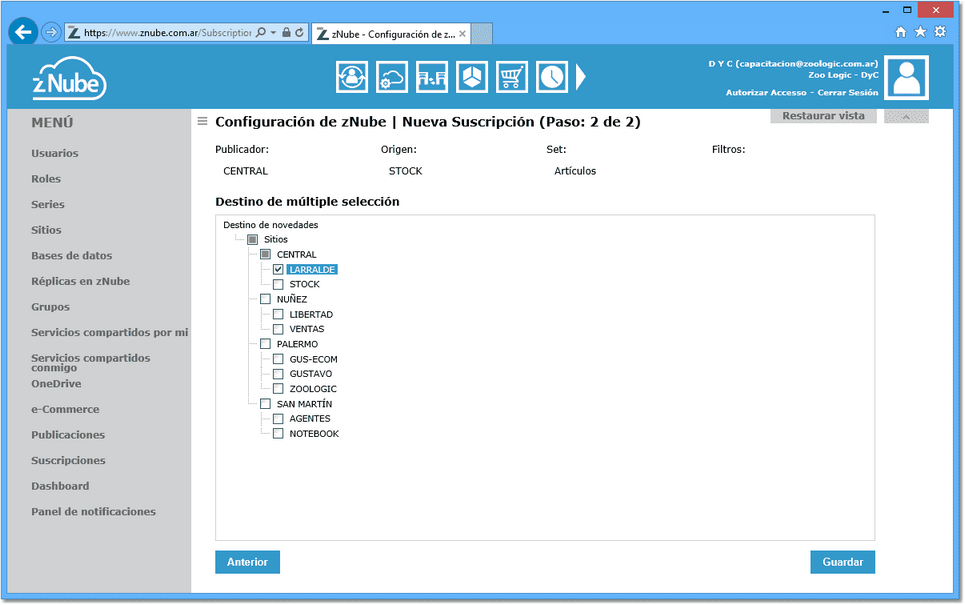Click the browser URL address field
Image resolution: width=965 pixels, height=605 pixels.
point(167,33)
